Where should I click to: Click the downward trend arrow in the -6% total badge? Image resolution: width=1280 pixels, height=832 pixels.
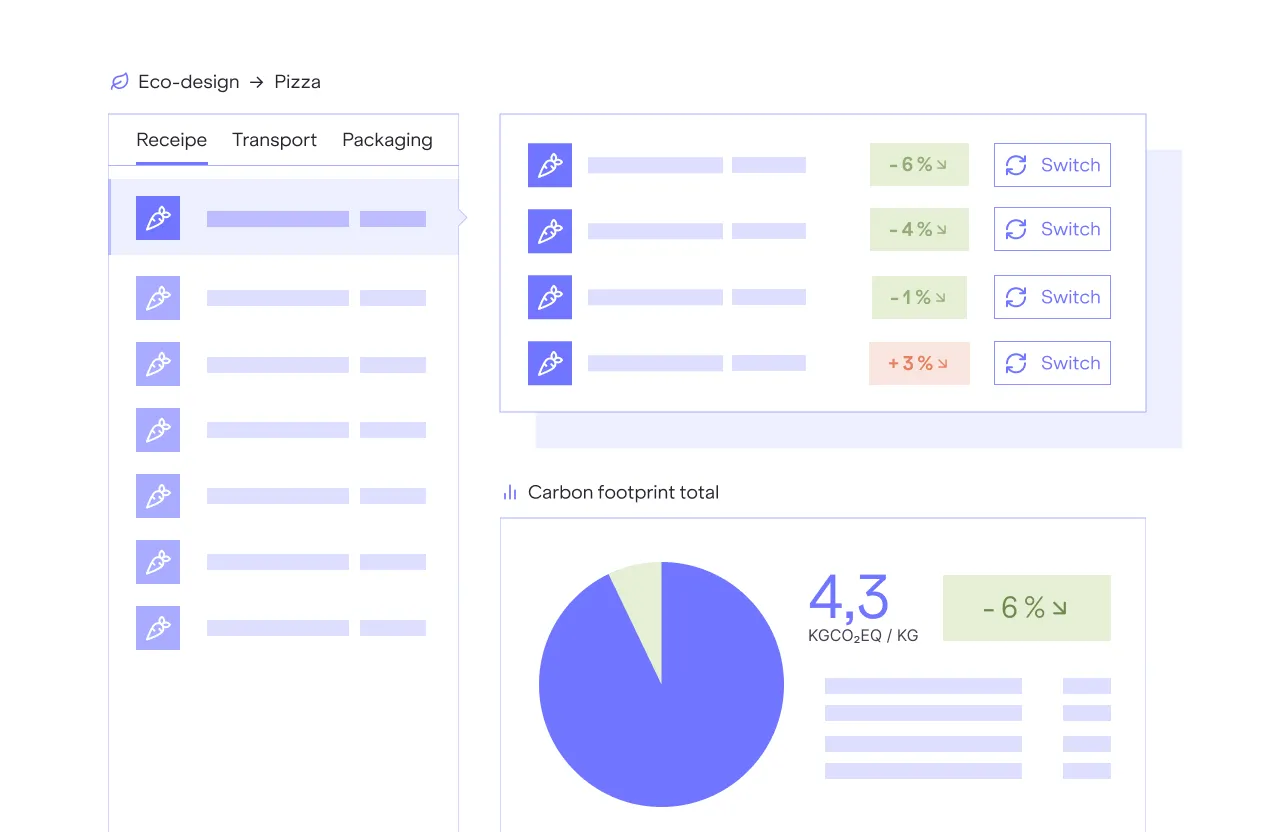[1061, 607]
